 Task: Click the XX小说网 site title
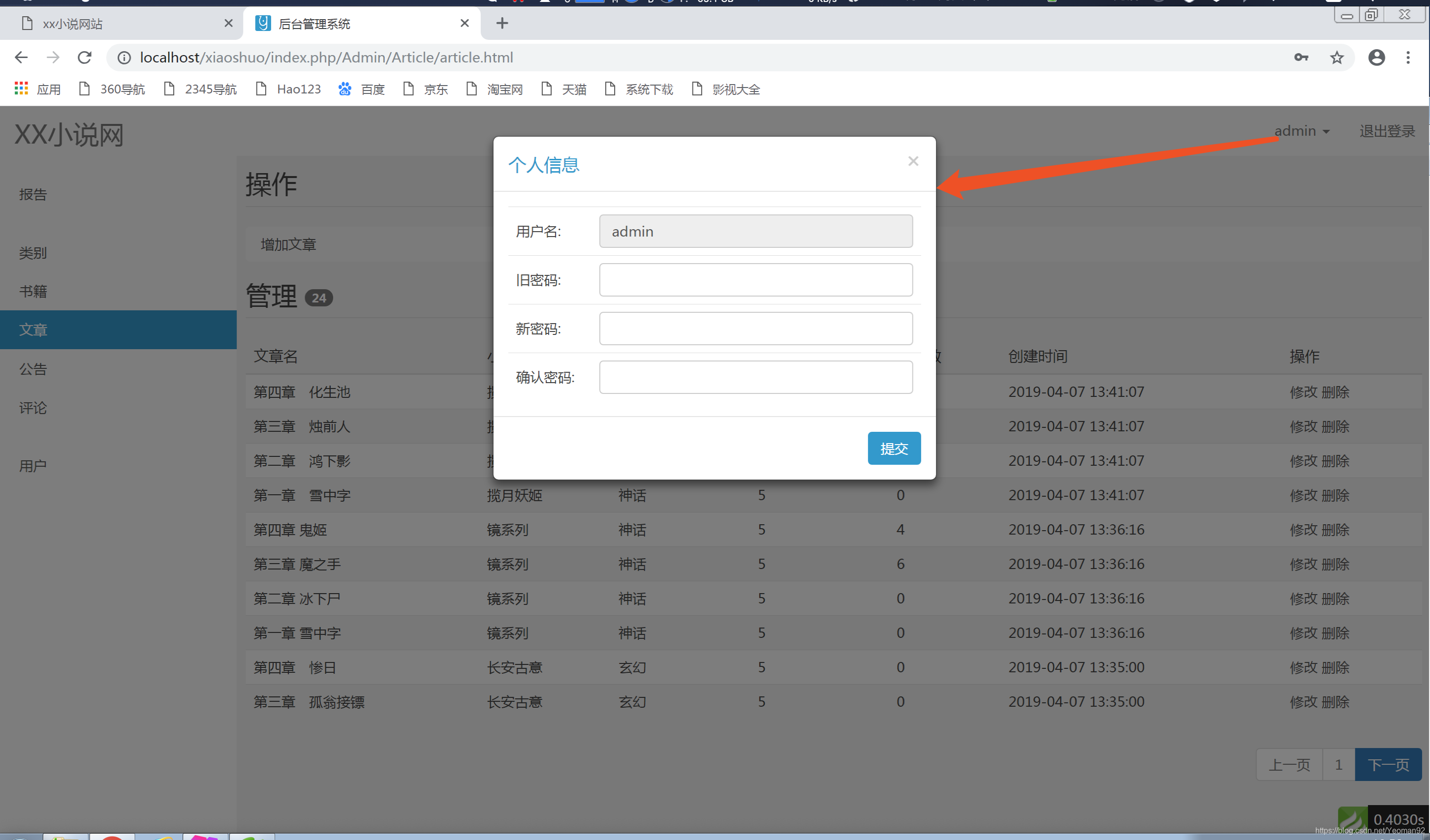(69, 135)
